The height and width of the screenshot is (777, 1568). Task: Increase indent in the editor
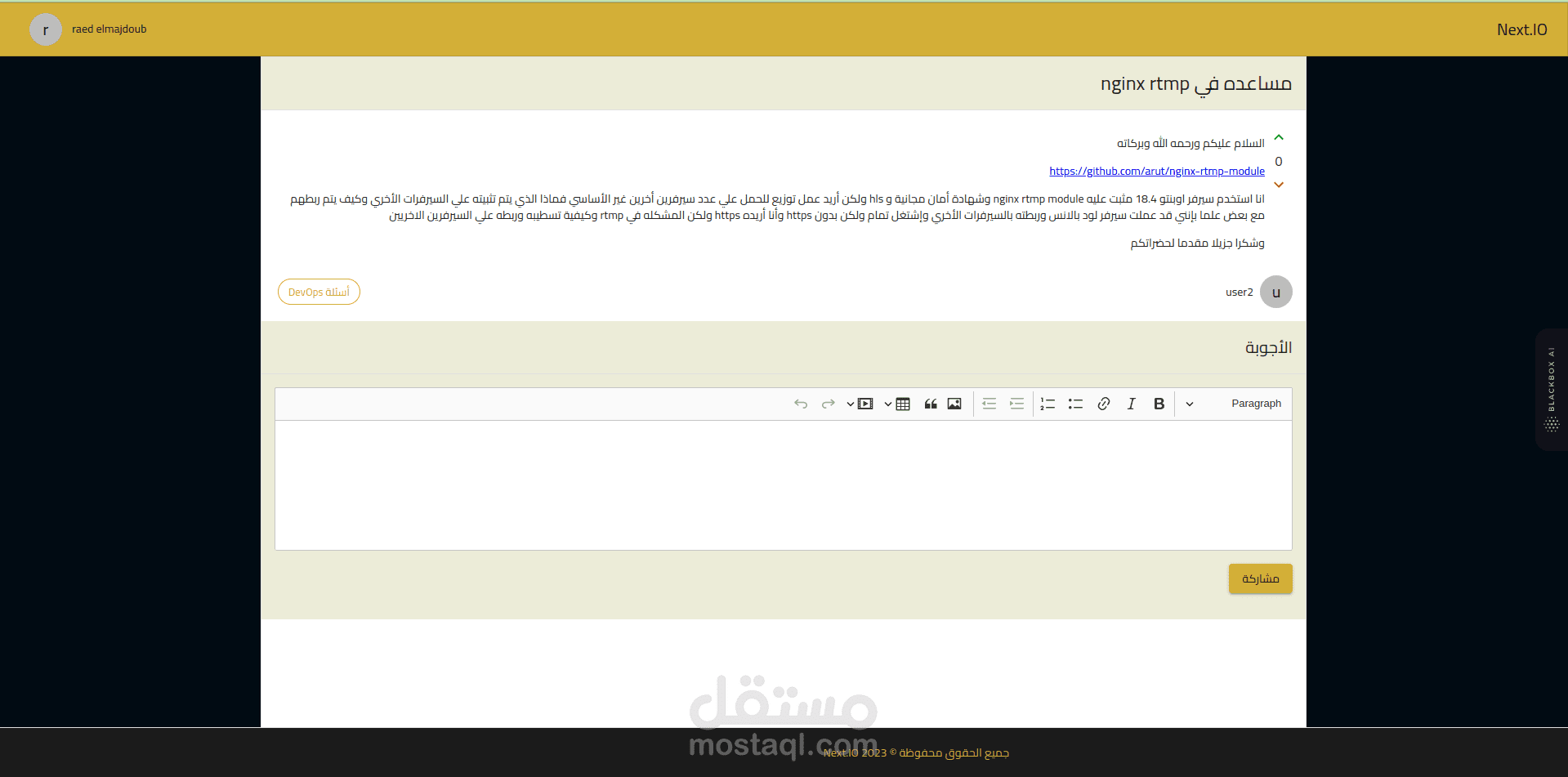(x=1016, y=404)
